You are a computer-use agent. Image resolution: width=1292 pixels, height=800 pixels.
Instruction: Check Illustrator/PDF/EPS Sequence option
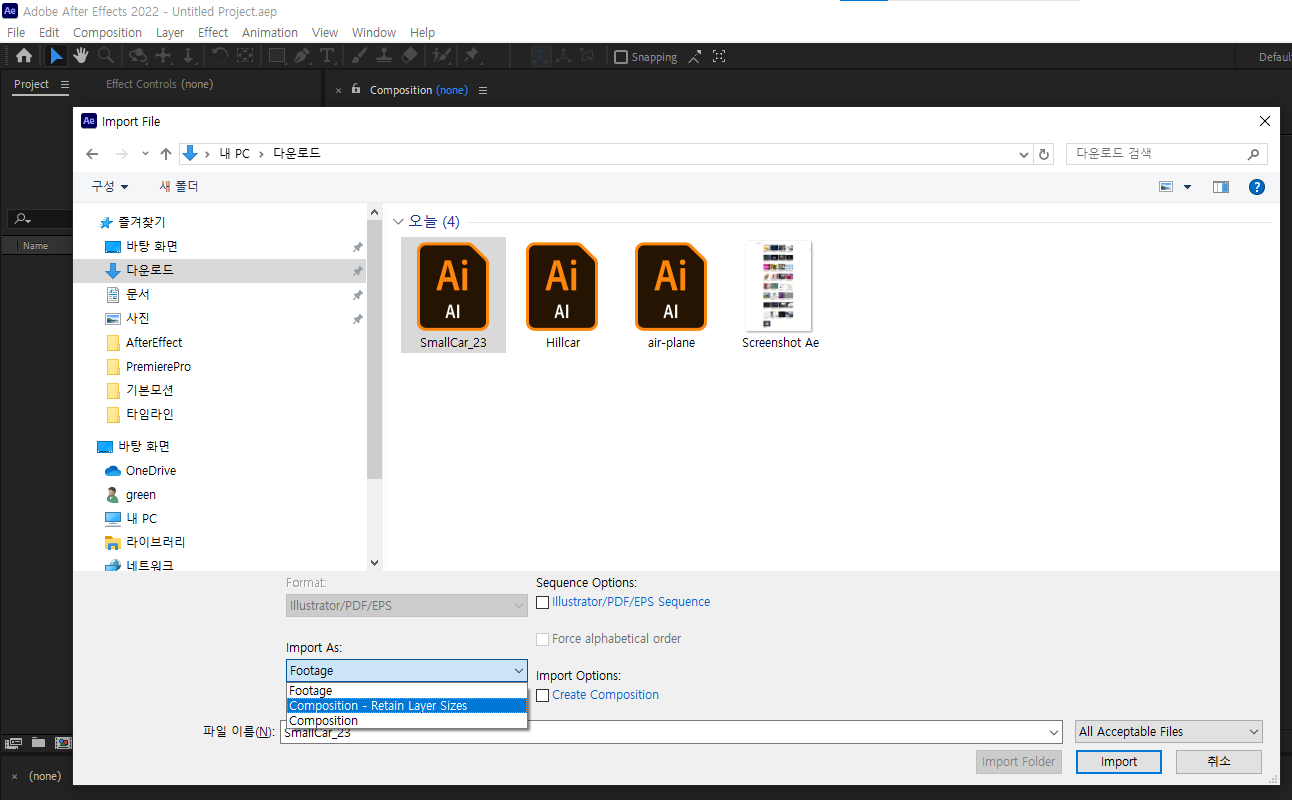tap(543, 603)
